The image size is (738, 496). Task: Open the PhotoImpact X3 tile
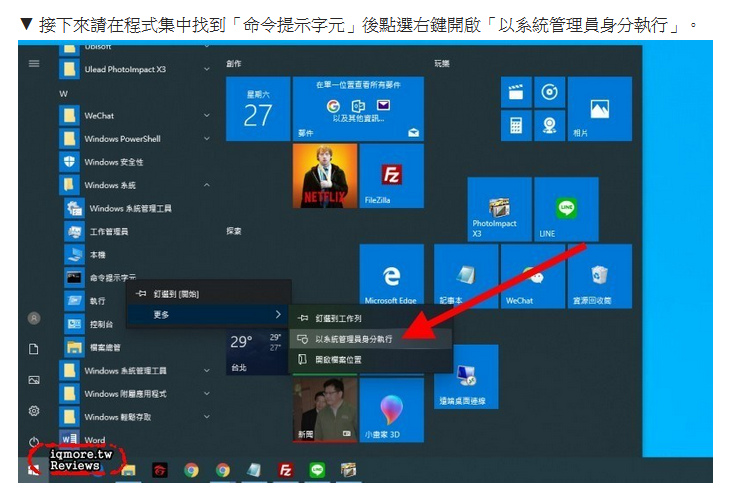point(499,210)
